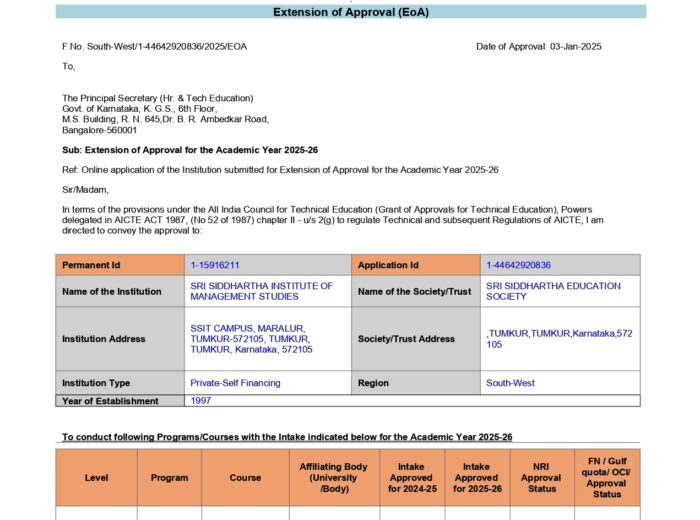Click the 'Sub: Extension of Approval' subject line

(190, 150)
